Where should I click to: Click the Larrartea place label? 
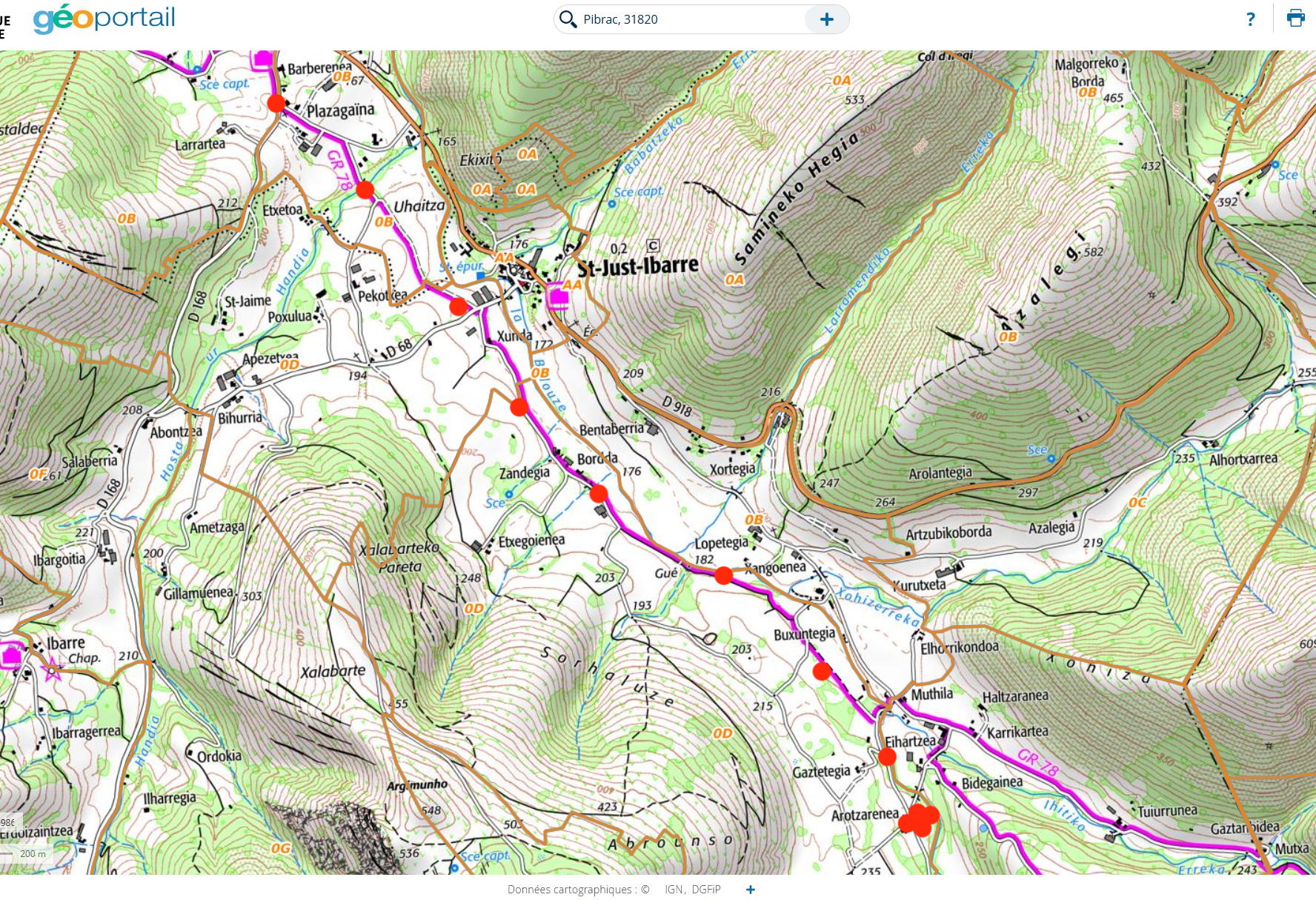[x=200, y=144]
